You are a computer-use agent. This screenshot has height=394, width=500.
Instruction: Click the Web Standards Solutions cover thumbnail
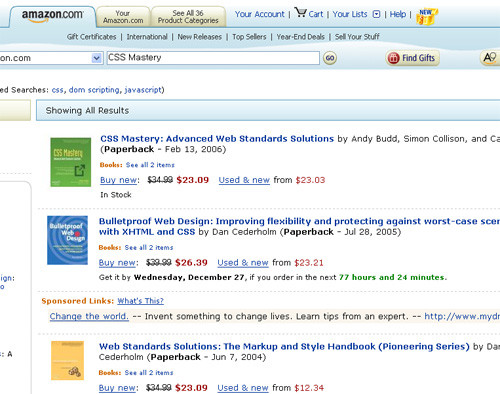67,360
